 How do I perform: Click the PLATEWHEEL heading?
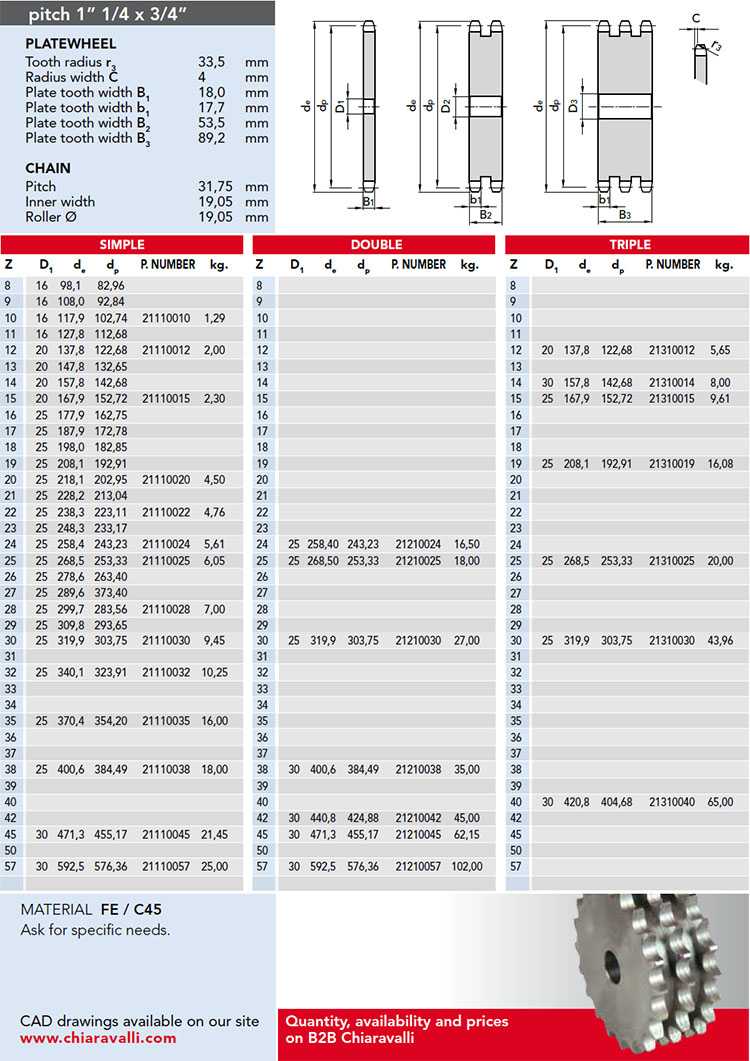[70, 44]
